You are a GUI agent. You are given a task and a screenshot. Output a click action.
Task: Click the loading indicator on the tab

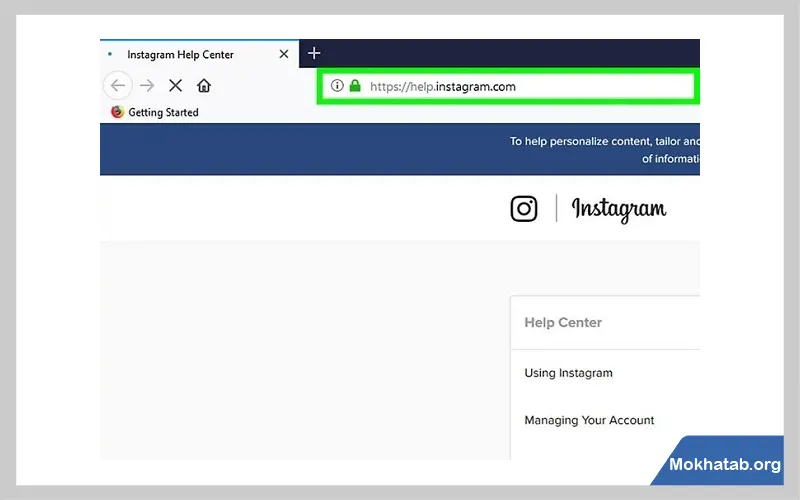tap(111, 54)
